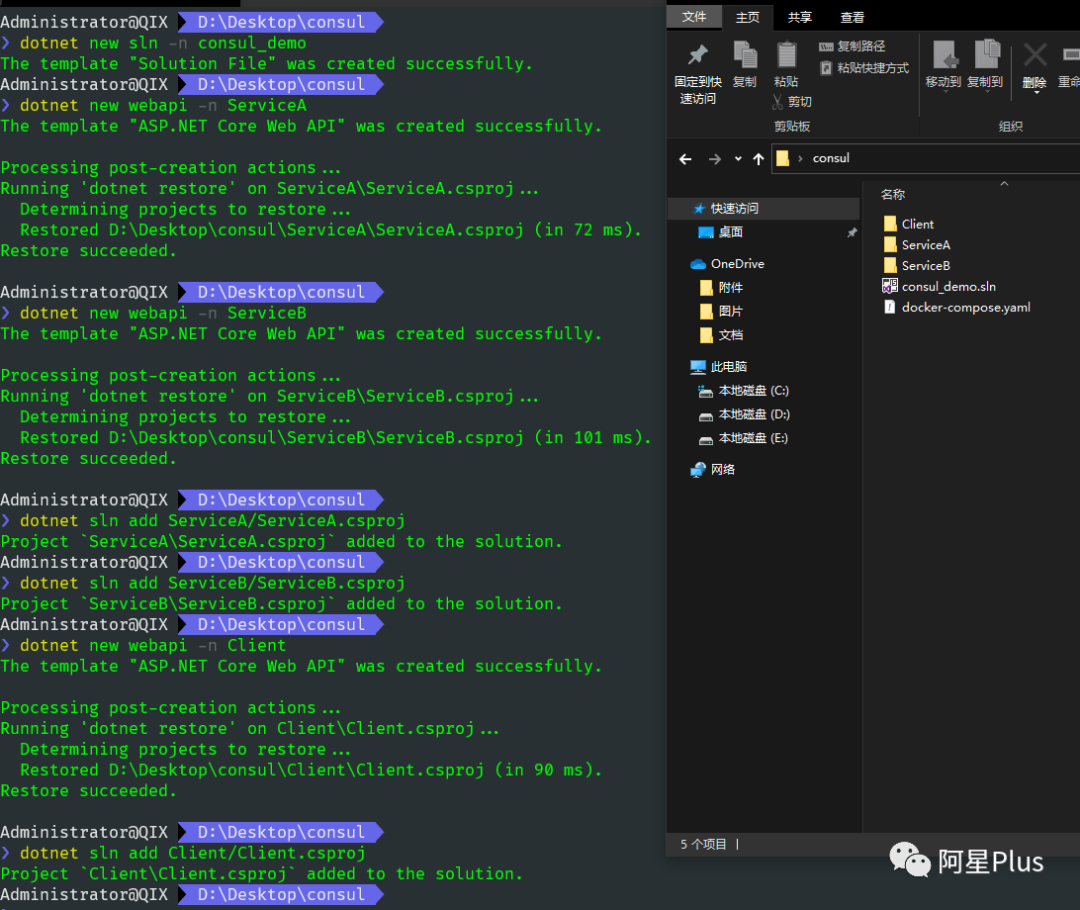Click the Delete X icon
This screenshot has height=910, width=1080.
point(1035,54)
